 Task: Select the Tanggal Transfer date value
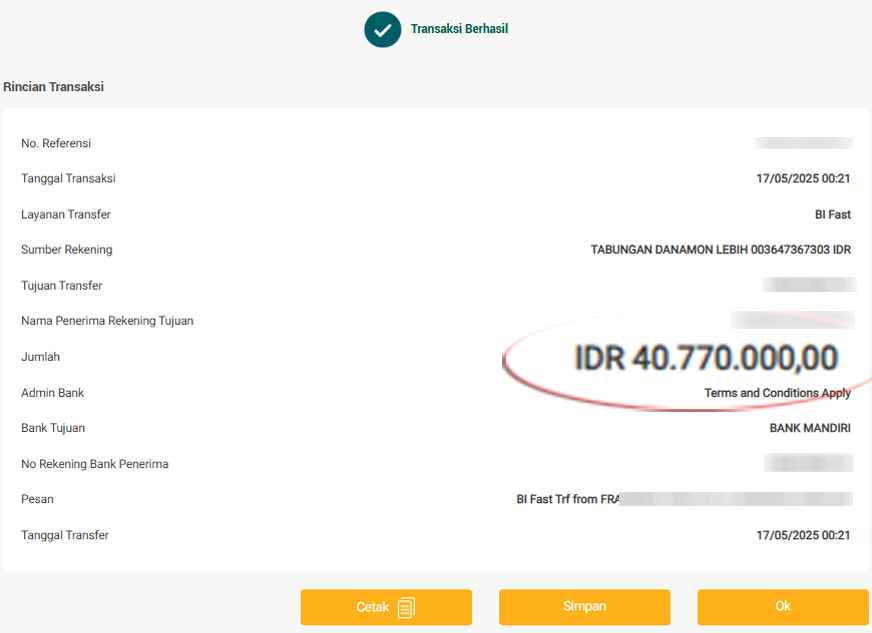click(x=803, y=535)
